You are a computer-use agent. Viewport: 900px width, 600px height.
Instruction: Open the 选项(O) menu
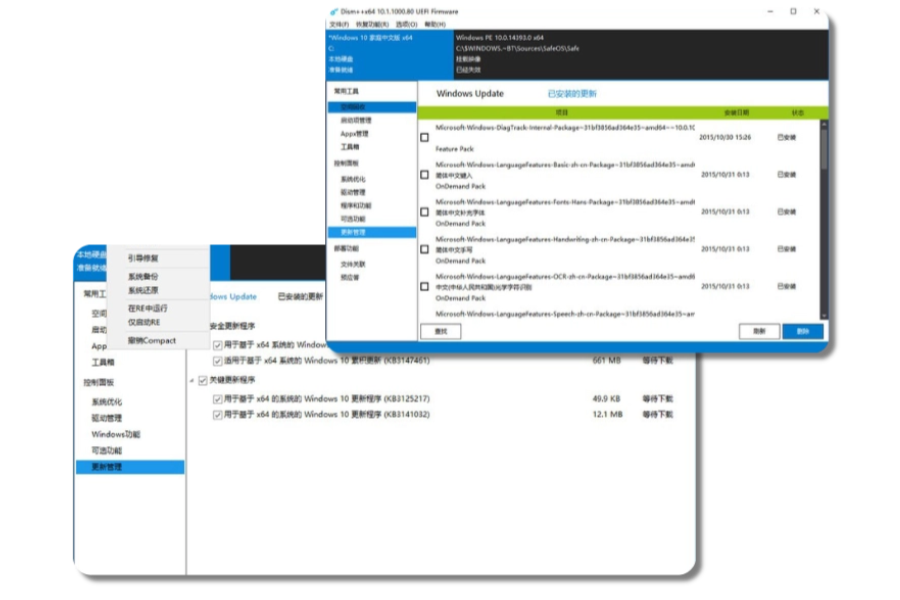(406, 25)
